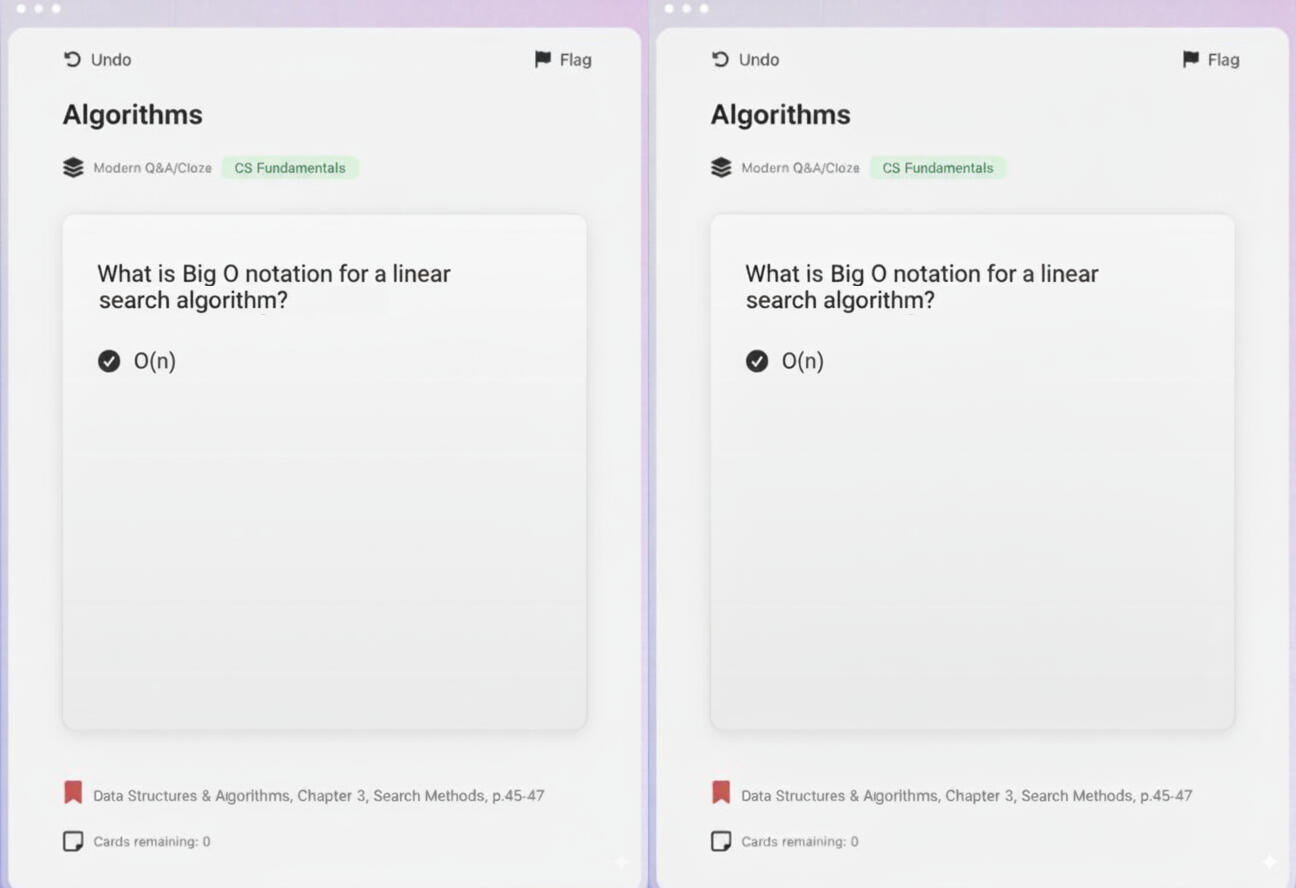The image size is (1296, 888).
Task: Click the Undo arrow icon in left window
Action: 72,60
